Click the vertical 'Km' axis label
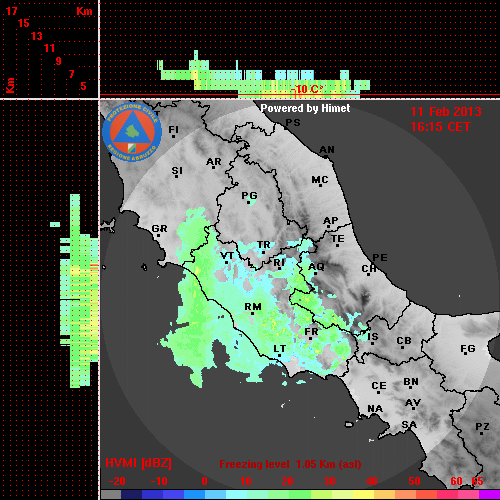500x500 pixels. coord(10,85)
